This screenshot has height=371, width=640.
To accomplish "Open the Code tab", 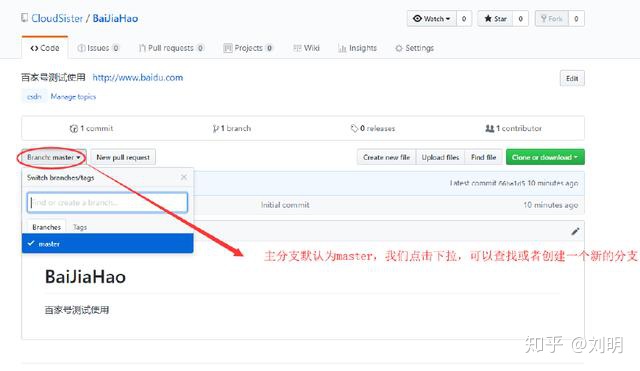I will (44, 48).
